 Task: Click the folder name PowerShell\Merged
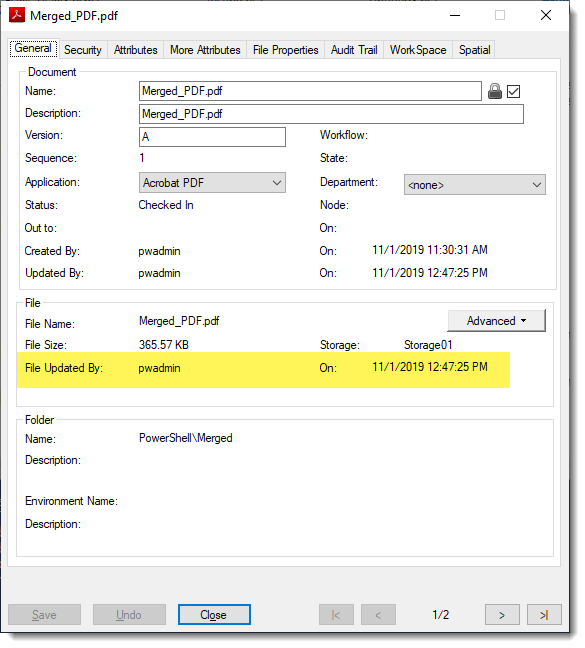[x=185, y=438]
